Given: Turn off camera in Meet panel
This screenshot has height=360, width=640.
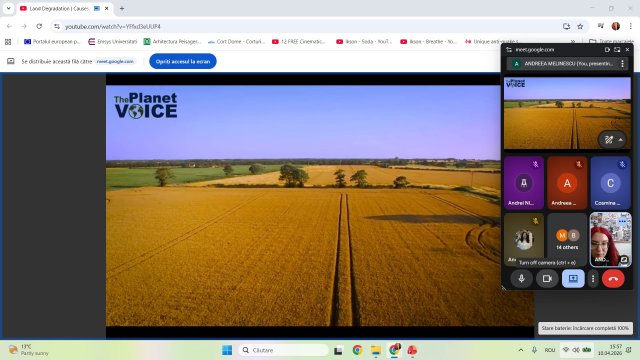Looking at the screenshot, I should 547,279.
